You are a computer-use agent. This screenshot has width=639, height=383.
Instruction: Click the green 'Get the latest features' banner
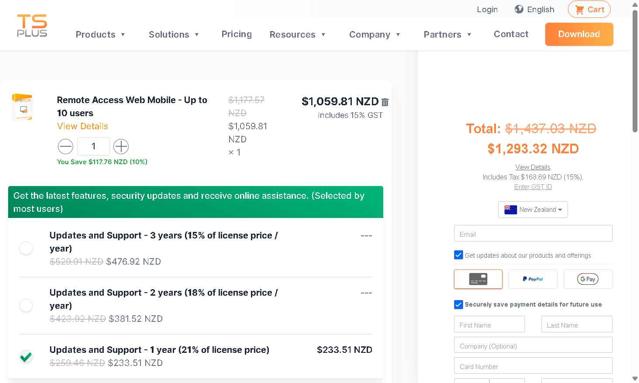pos(196,202)
